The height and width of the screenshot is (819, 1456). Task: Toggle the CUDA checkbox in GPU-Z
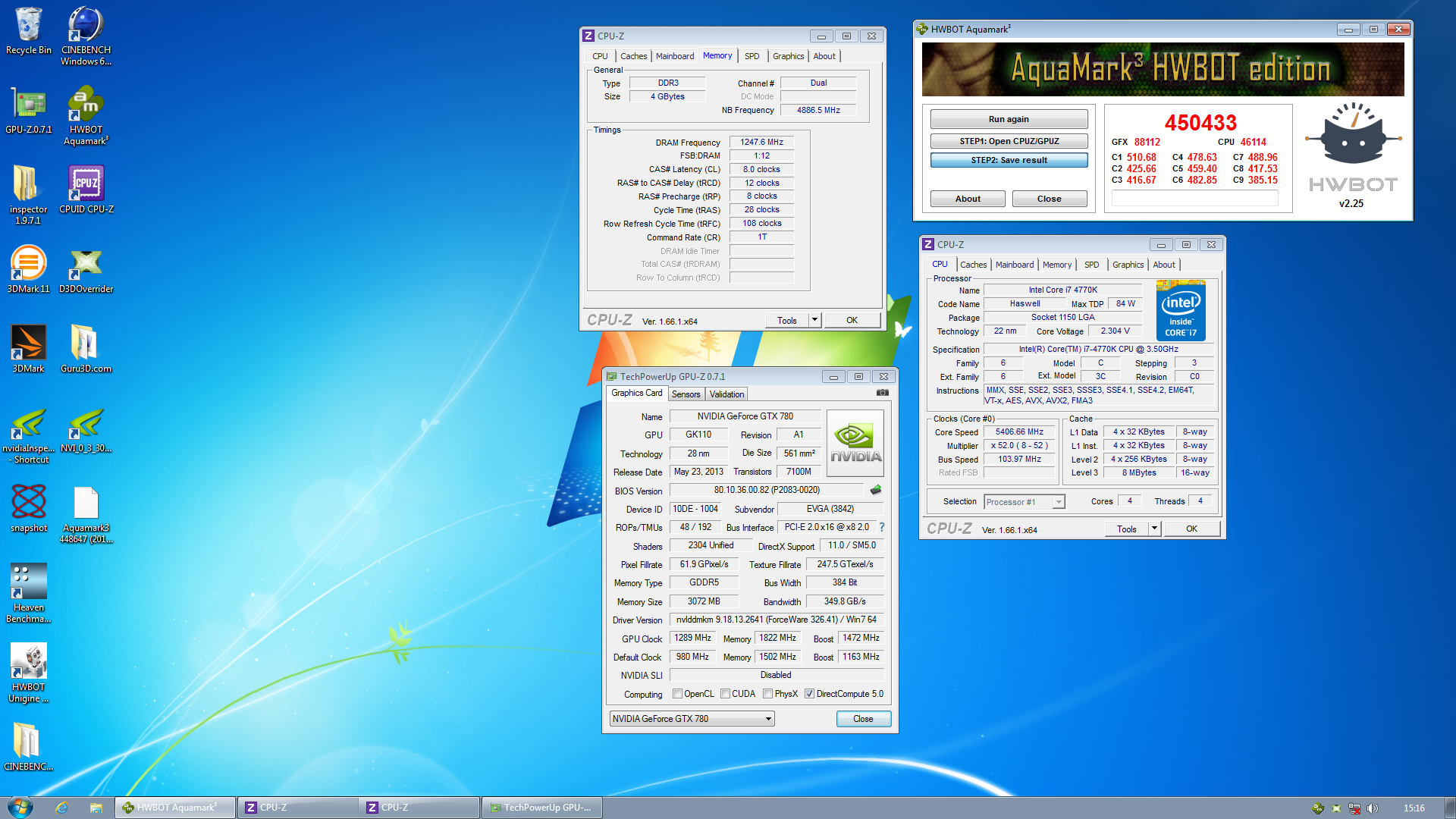point(725,694)
